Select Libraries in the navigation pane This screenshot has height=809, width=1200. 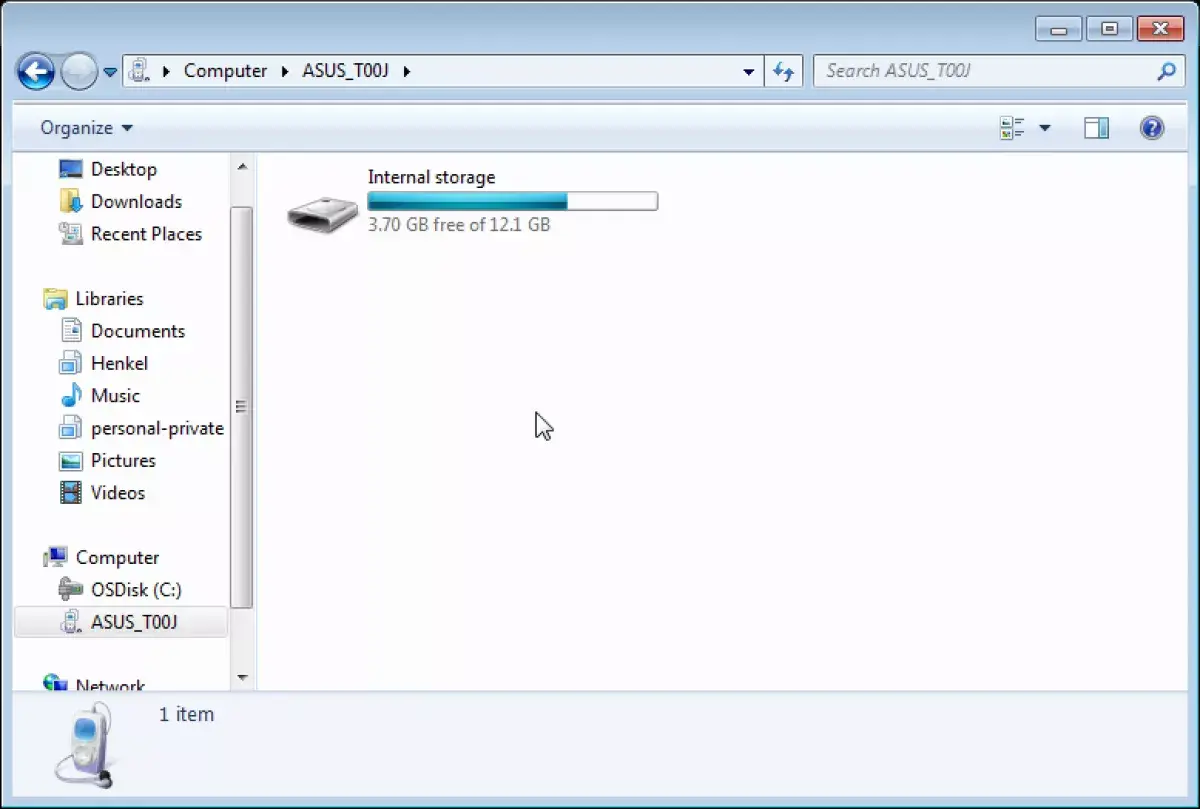click(x=109, y=298)
